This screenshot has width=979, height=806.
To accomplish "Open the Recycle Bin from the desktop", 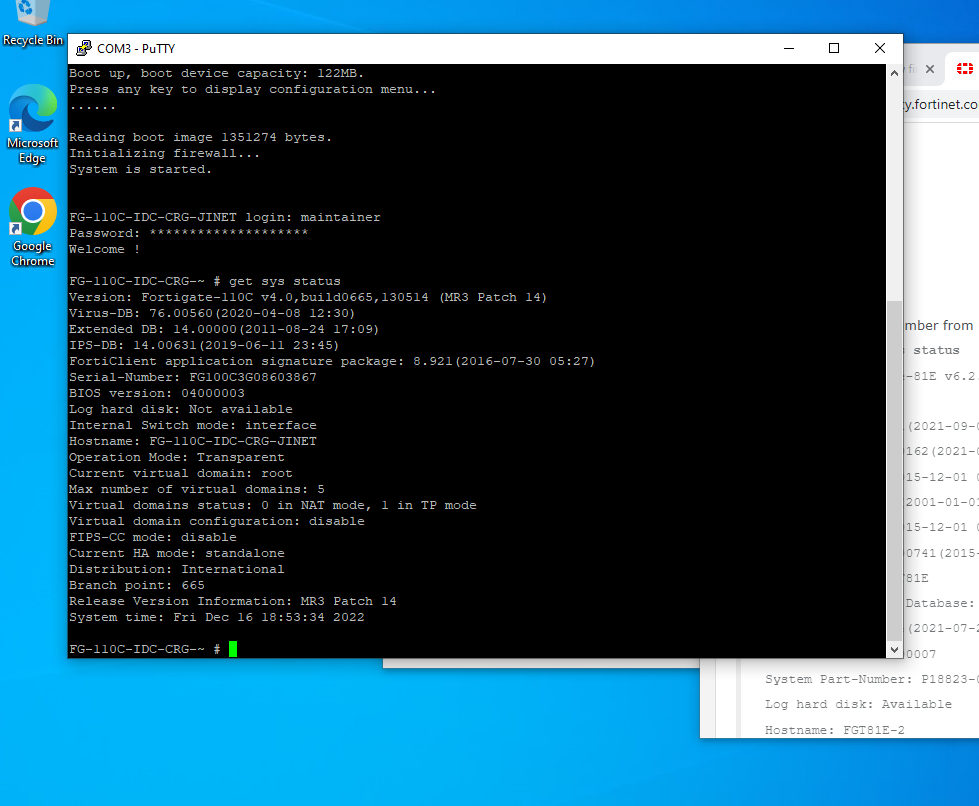I will click(31, 14).
